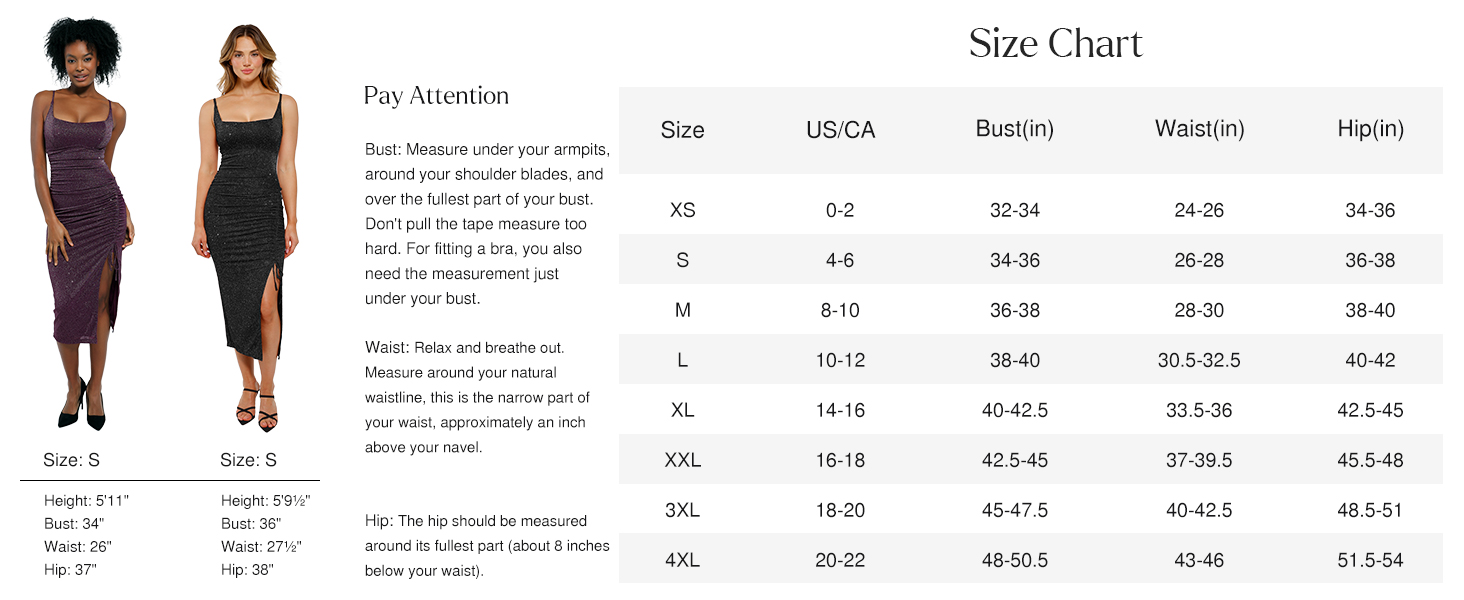Screen dimensions: 1464x600
Task: Click the 4XL size row label
Action: click(683, 560)
